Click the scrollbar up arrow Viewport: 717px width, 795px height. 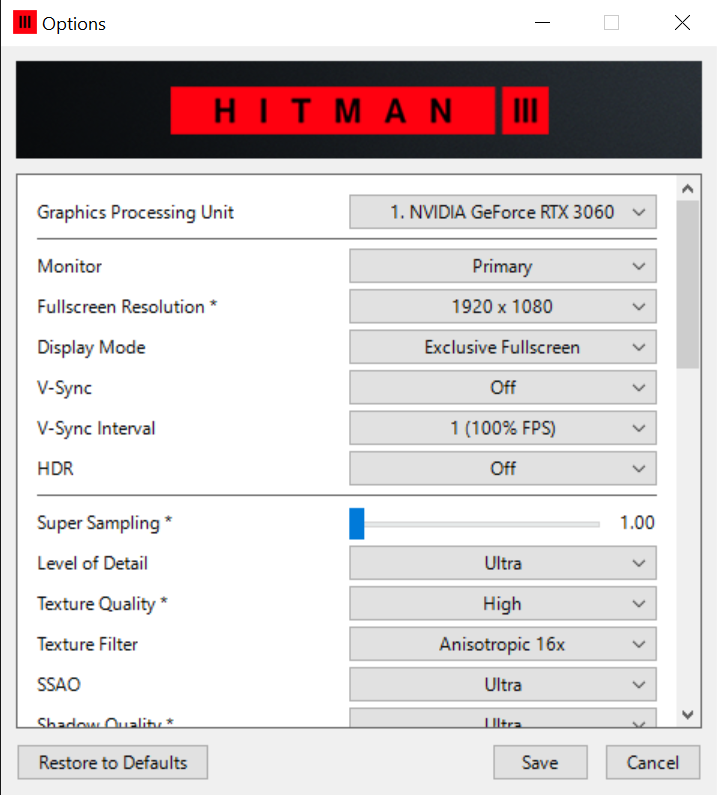tap(687, 188)
